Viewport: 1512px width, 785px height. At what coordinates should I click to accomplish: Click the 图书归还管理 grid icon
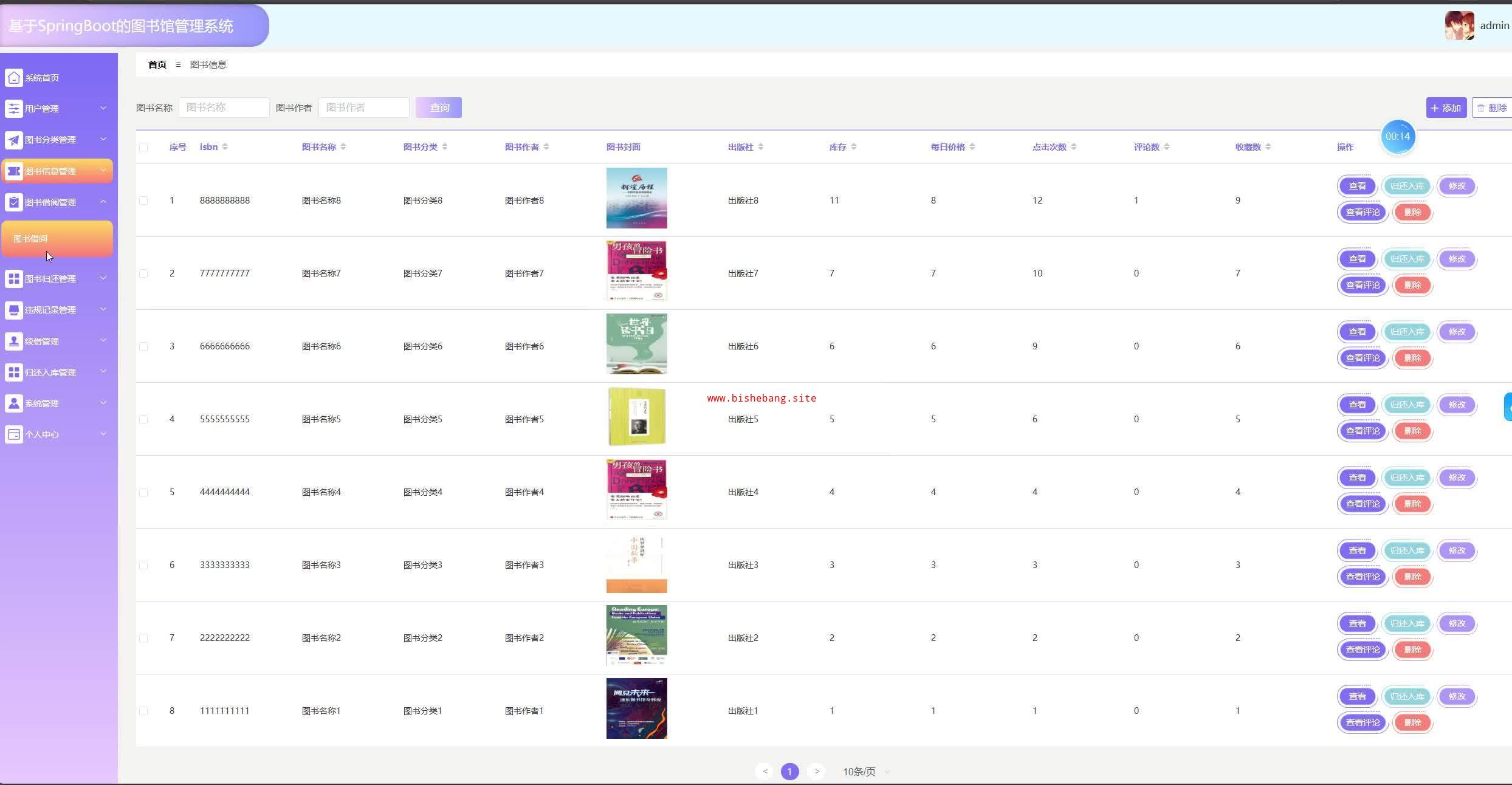tap(14, 279)
